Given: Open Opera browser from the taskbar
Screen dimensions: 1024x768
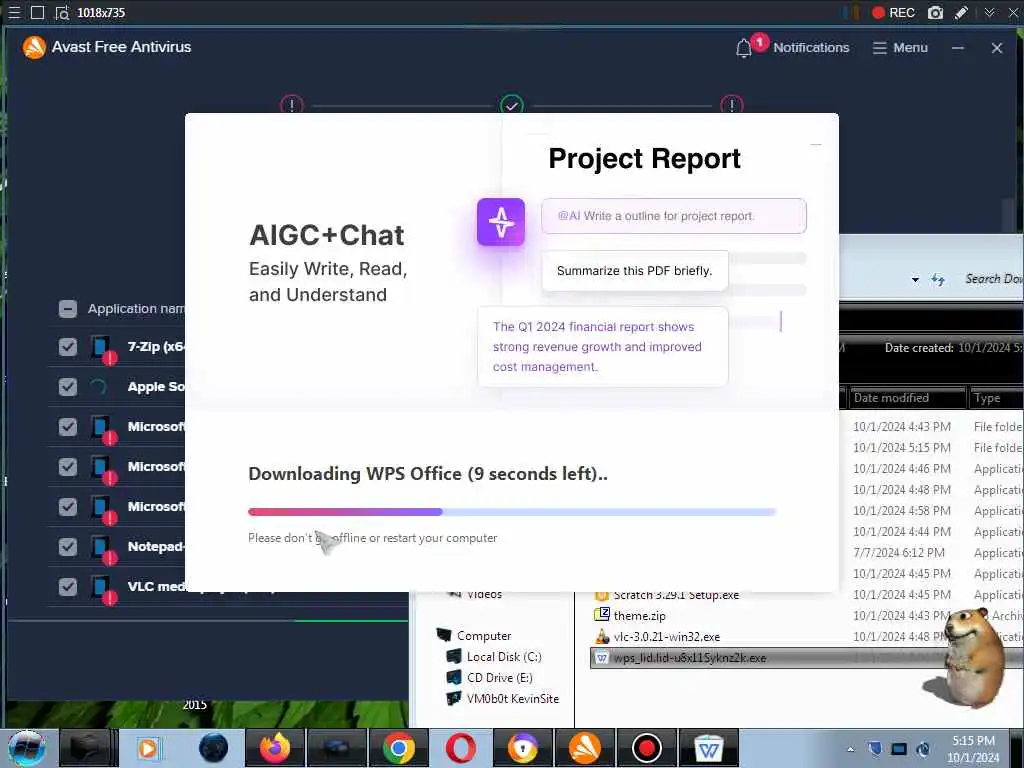Looking at the screenshot, I should 460,748.
